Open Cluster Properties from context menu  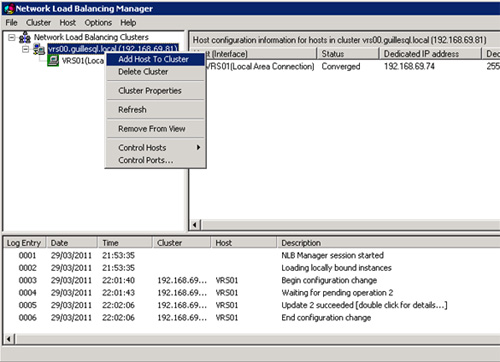click(x=155, y=91)
